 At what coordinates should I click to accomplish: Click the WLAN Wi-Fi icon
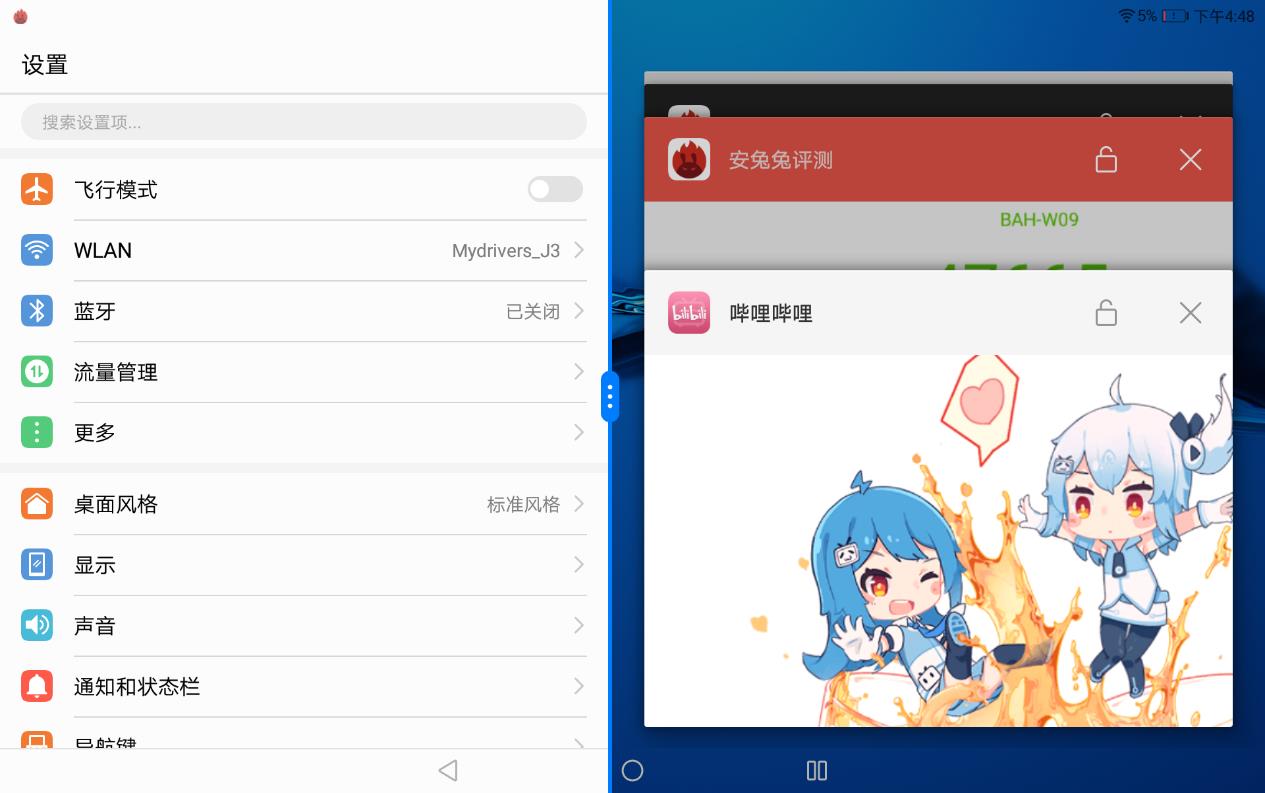tap(37, 250)
